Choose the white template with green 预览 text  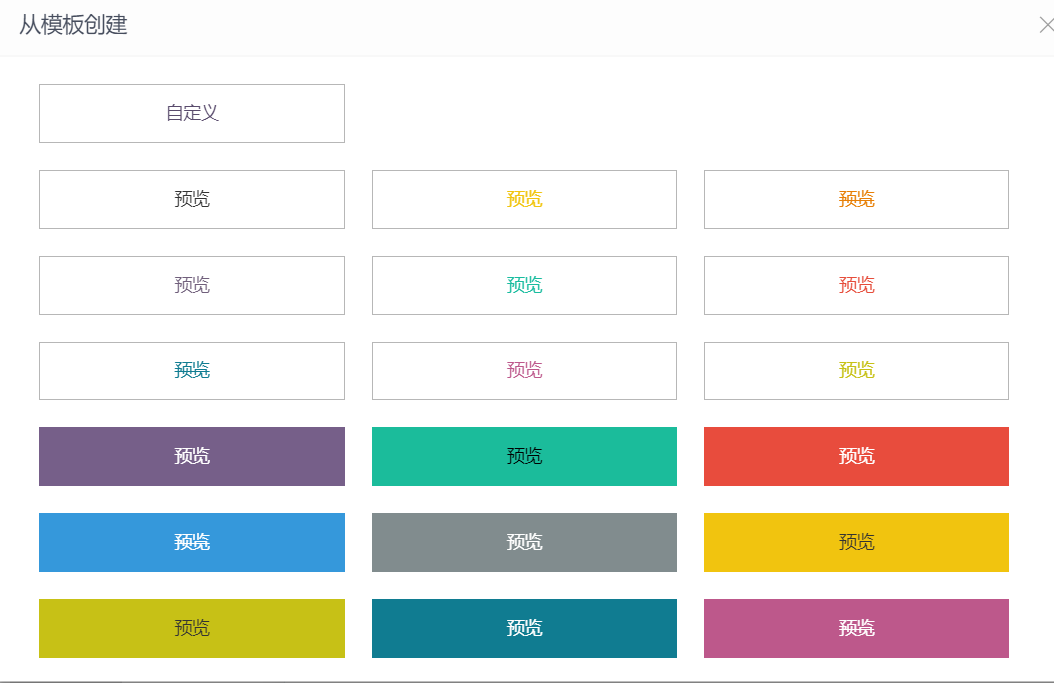coord(524,285)
